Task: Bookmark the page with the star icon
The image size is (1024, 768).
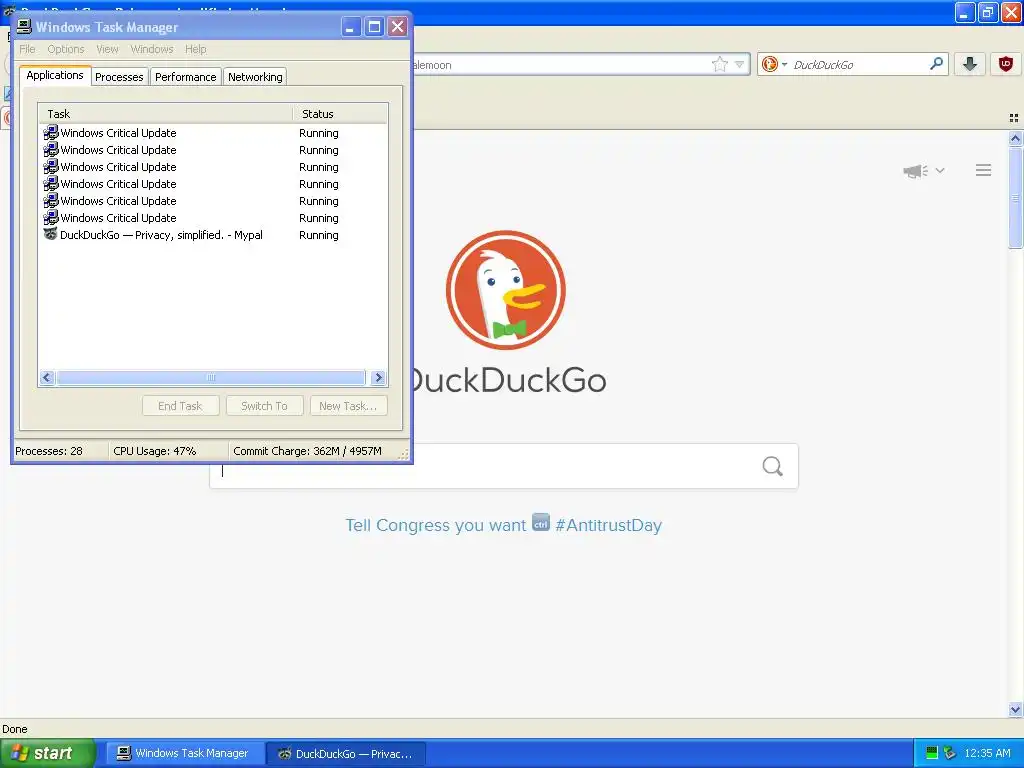Action: pyautogui.click(x=720, y=64)
